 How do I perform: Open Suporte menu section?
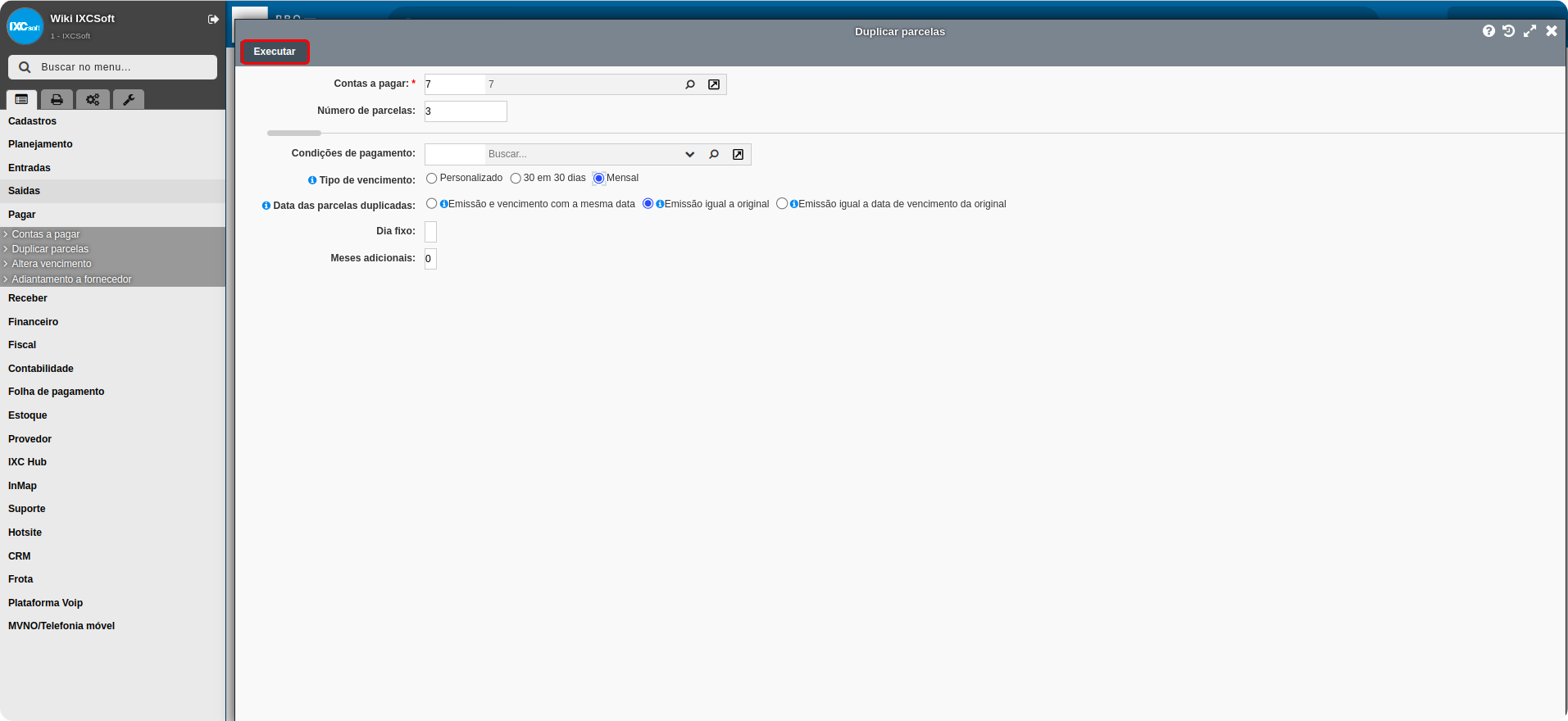point(112,509)
